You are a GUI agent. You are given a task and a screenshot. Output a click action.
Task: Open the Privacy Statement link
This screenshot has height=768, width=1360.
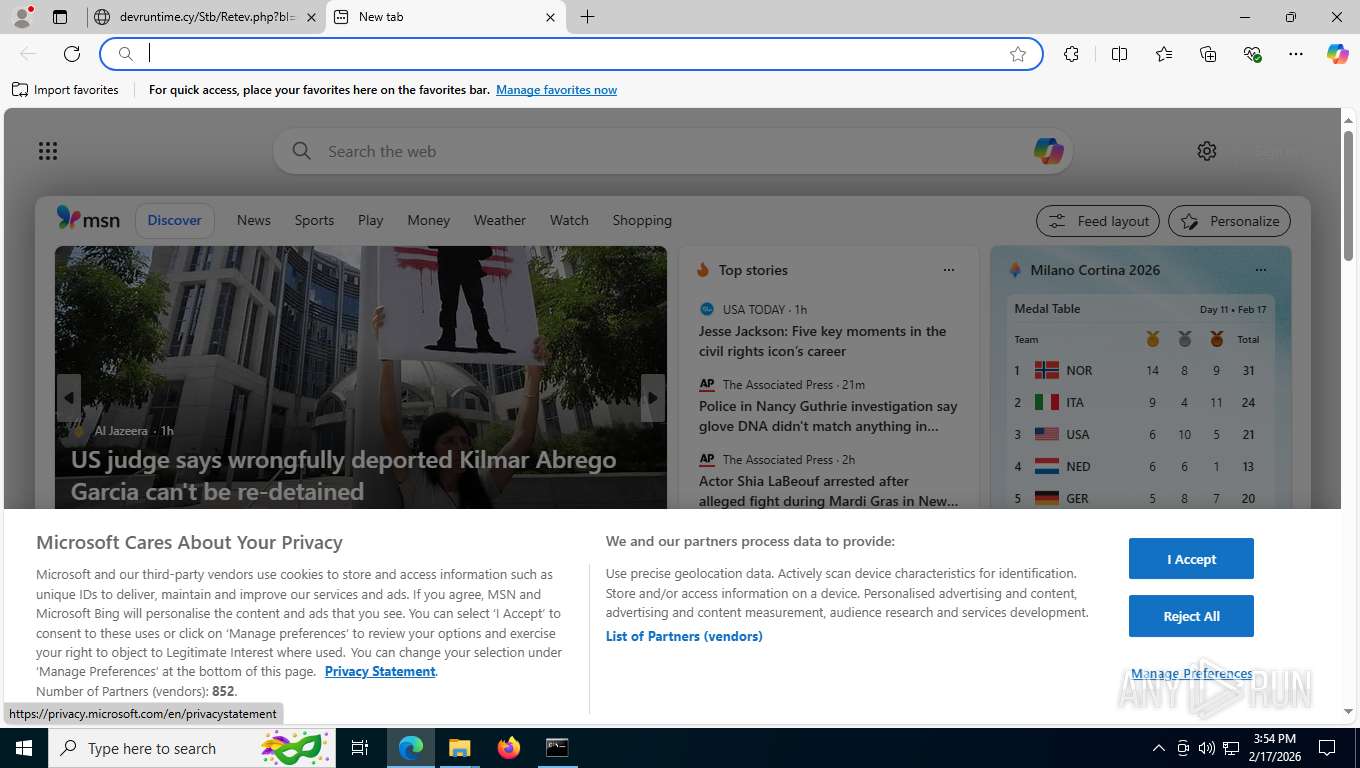pos(380,671)
